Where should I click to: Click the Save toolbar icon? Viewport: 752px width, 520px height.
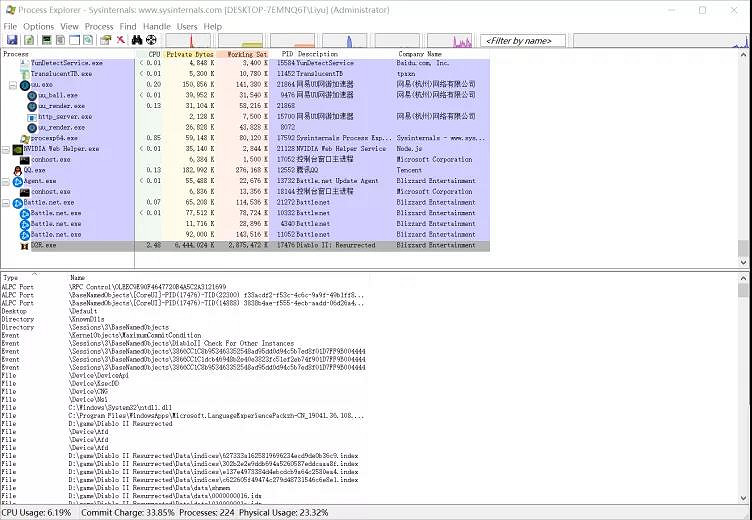(x=12, y=40)
